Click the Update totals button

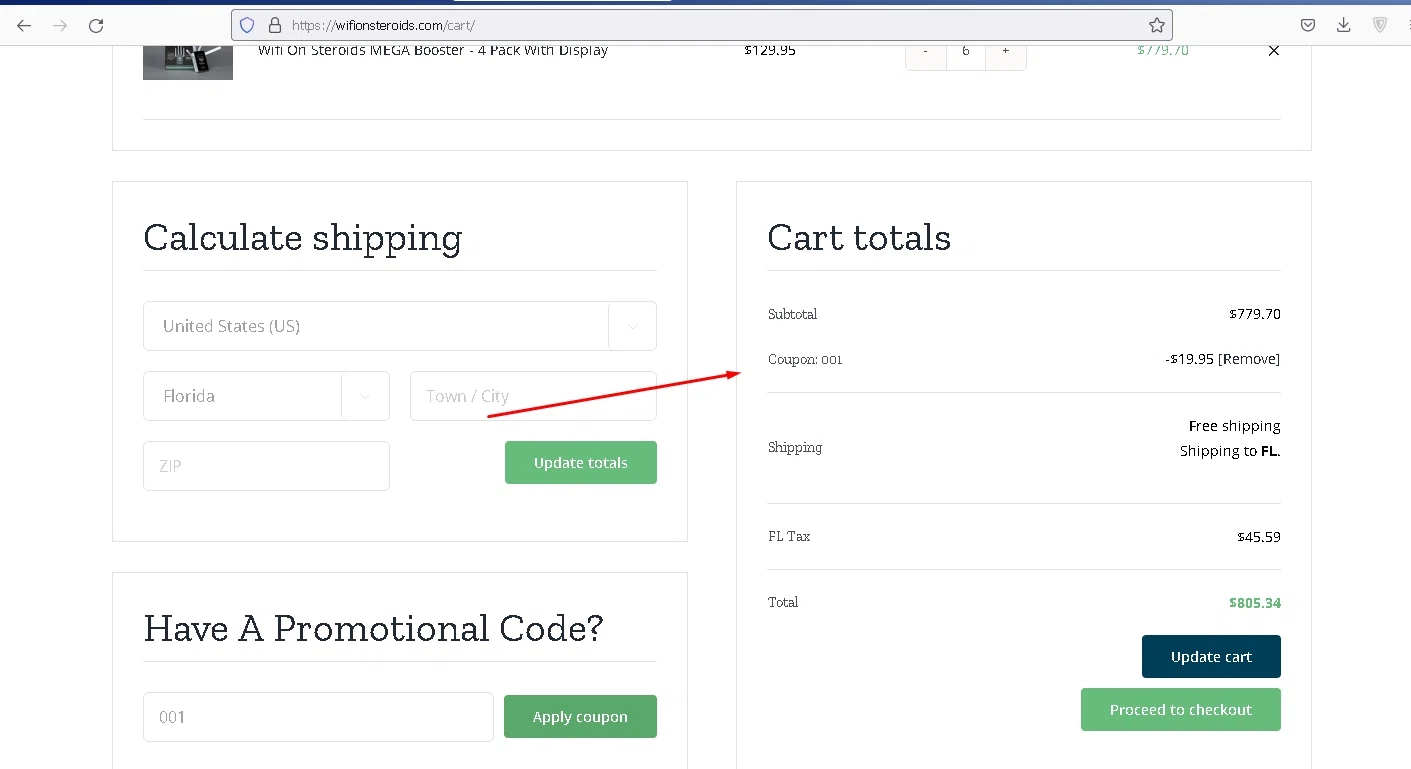click(x=581, y=463)
